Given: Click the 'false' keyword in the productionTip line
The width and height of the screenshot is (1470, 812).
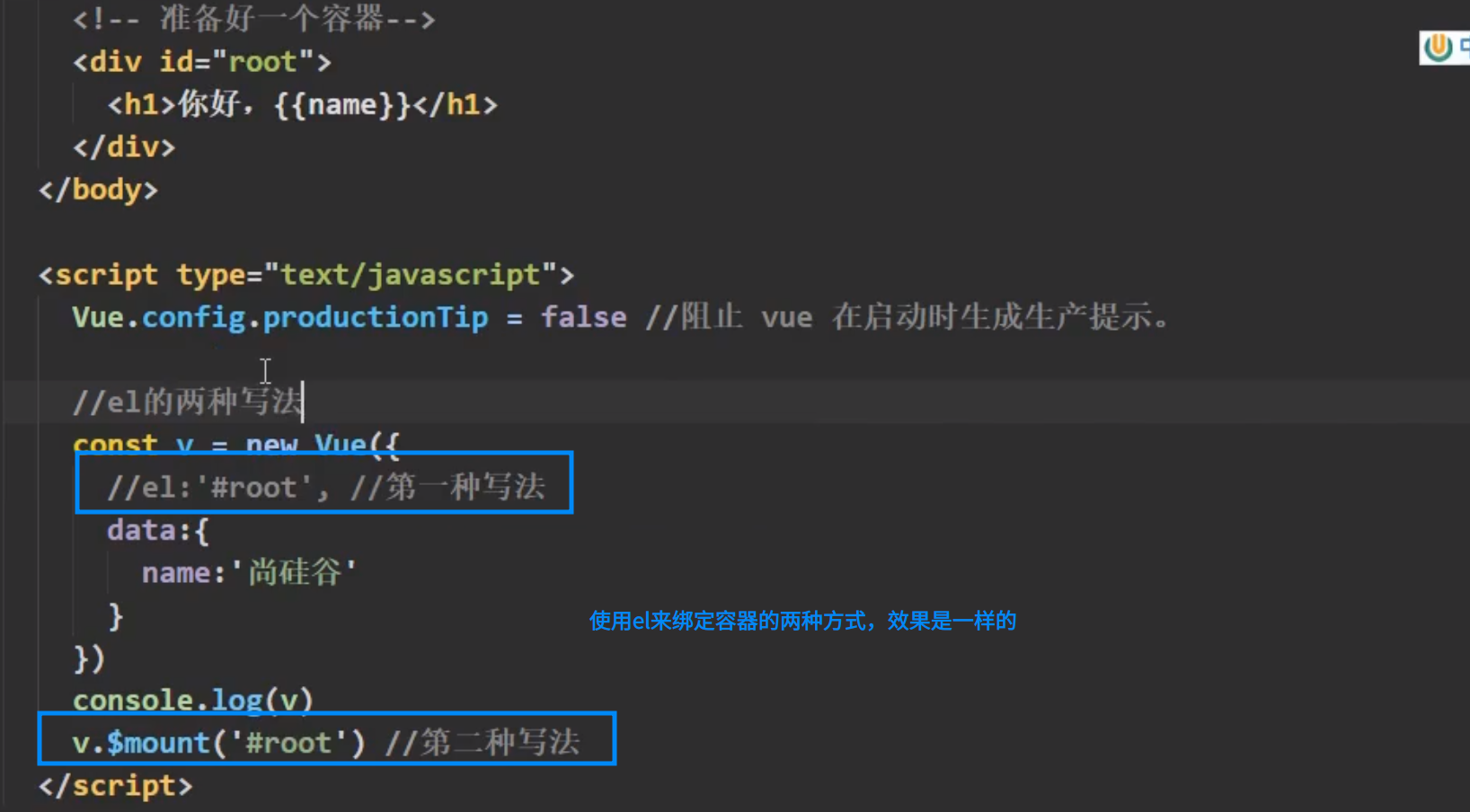Looking at the screenshot, I should tap(583, 317).
